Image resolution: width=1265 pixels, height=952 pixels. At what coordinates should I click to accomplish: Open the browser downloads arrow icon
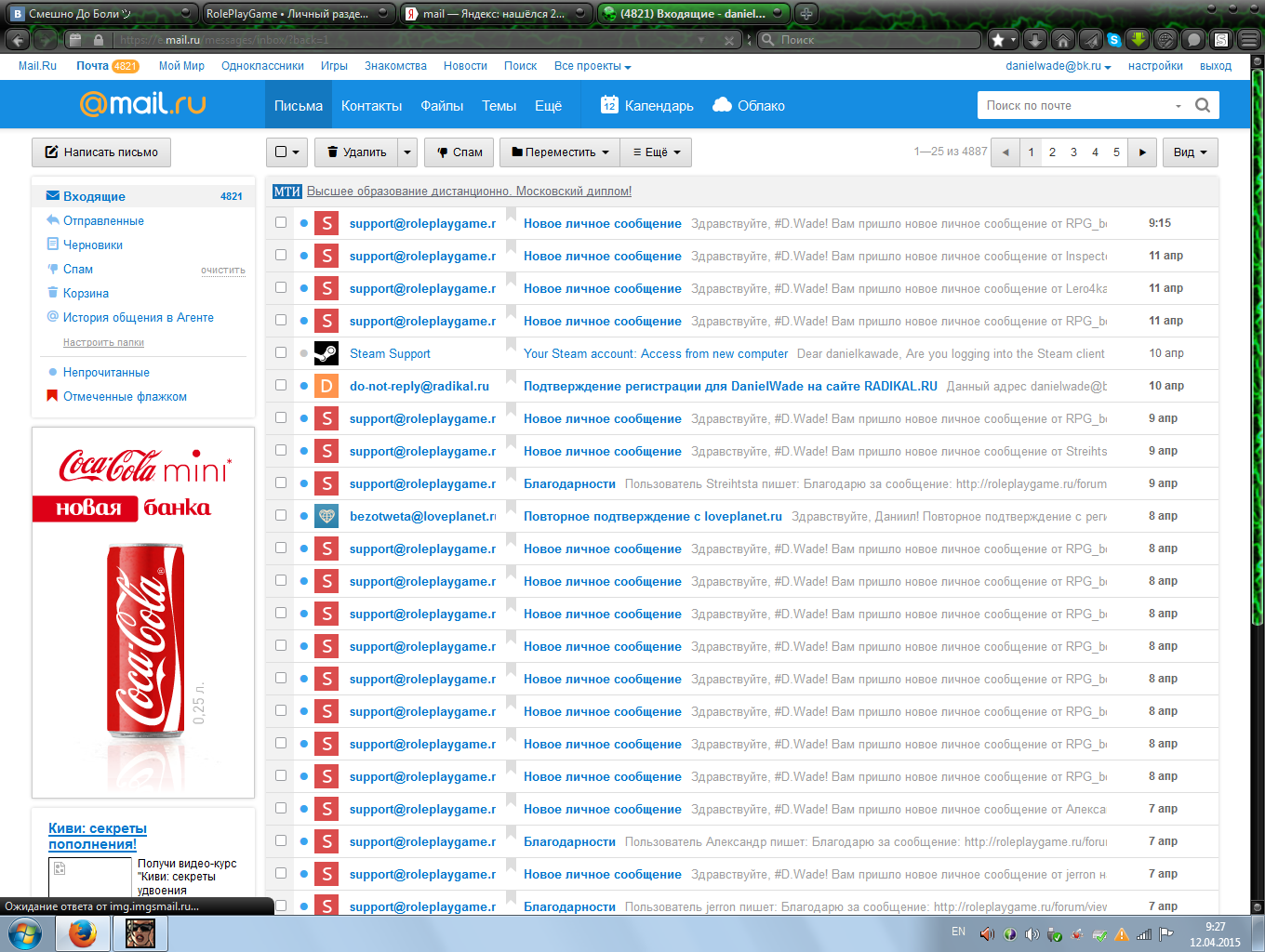1035,40
